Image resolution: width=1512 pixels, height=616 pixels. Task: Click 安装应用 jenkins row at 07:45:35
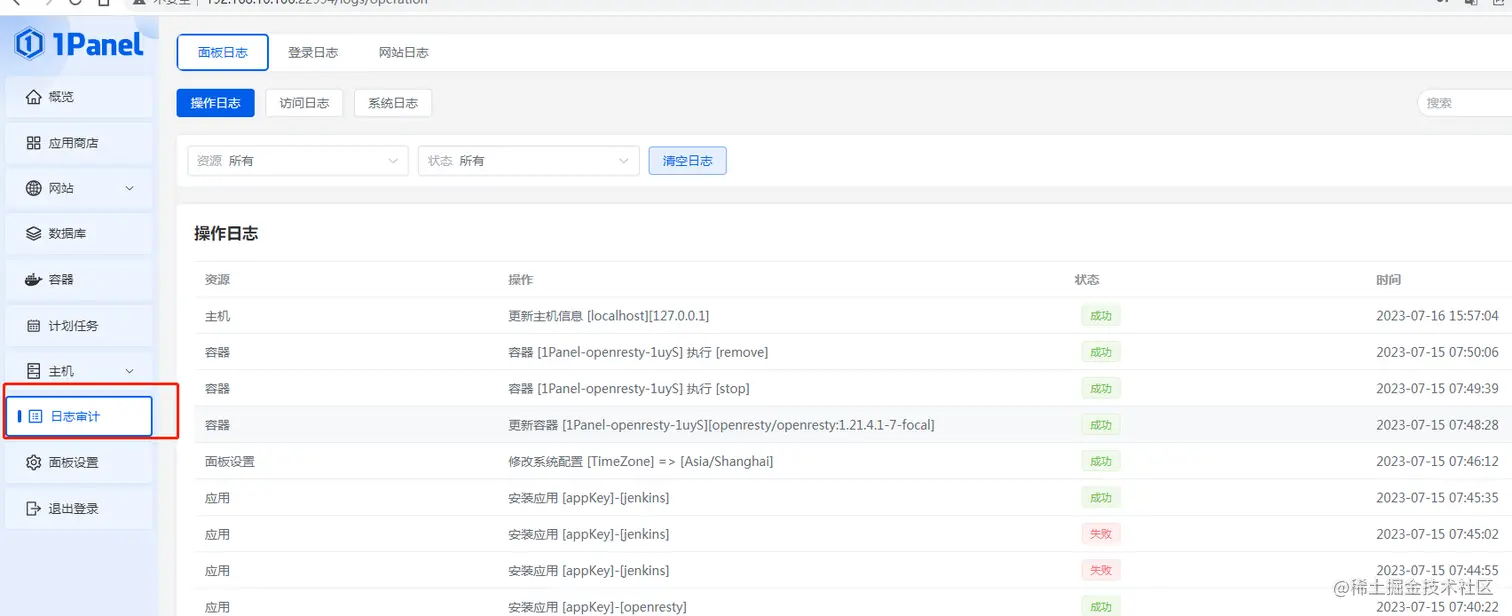click(x=853, y=497)
